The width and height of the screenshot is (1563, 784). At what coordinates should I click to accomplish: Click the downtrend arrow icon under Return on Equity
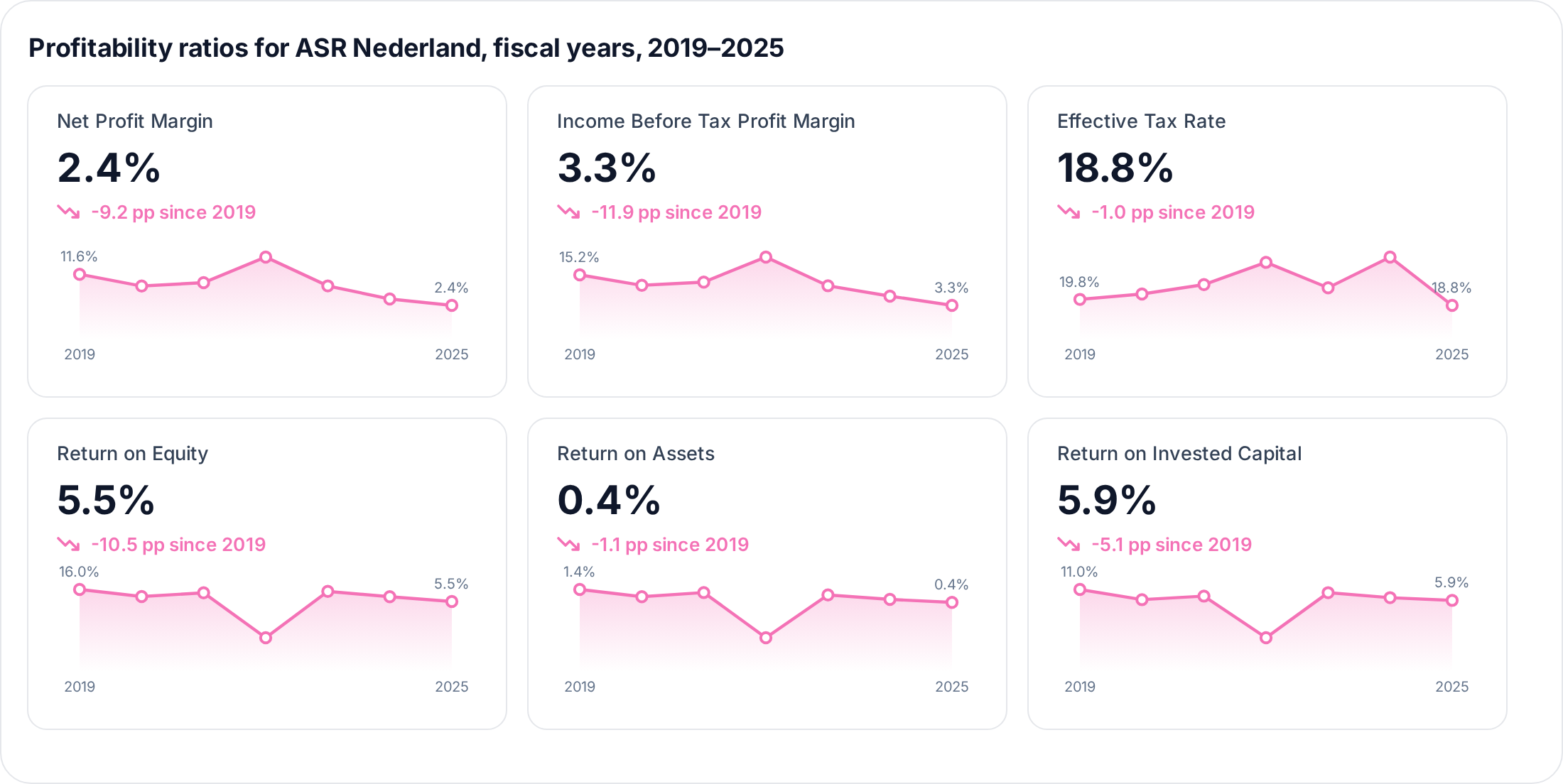(x=69, y=544)
